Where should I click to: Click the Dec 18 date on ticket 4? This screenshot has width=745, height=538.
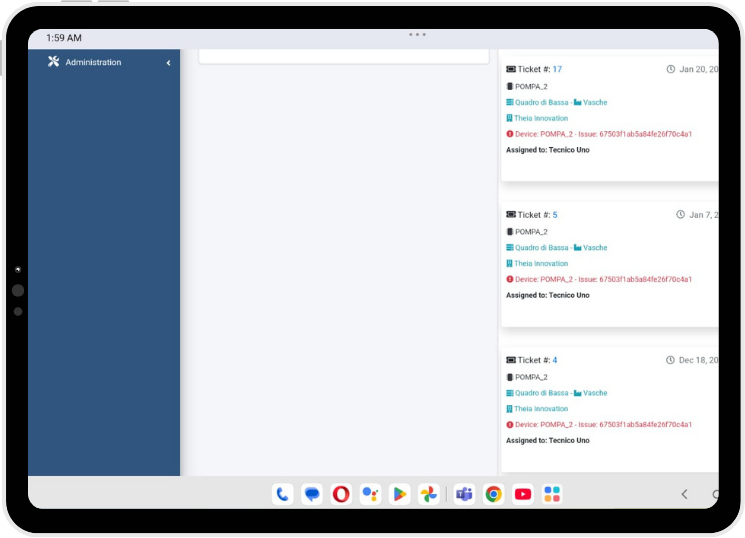pos(698,360)
